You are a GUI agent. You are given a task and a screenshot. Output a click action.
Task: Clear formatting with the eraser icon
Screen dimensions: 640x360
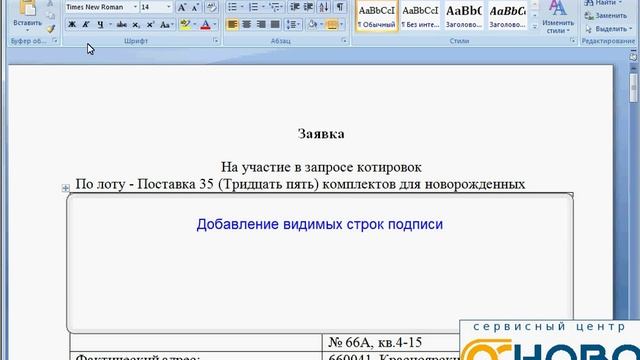[211, 7]
